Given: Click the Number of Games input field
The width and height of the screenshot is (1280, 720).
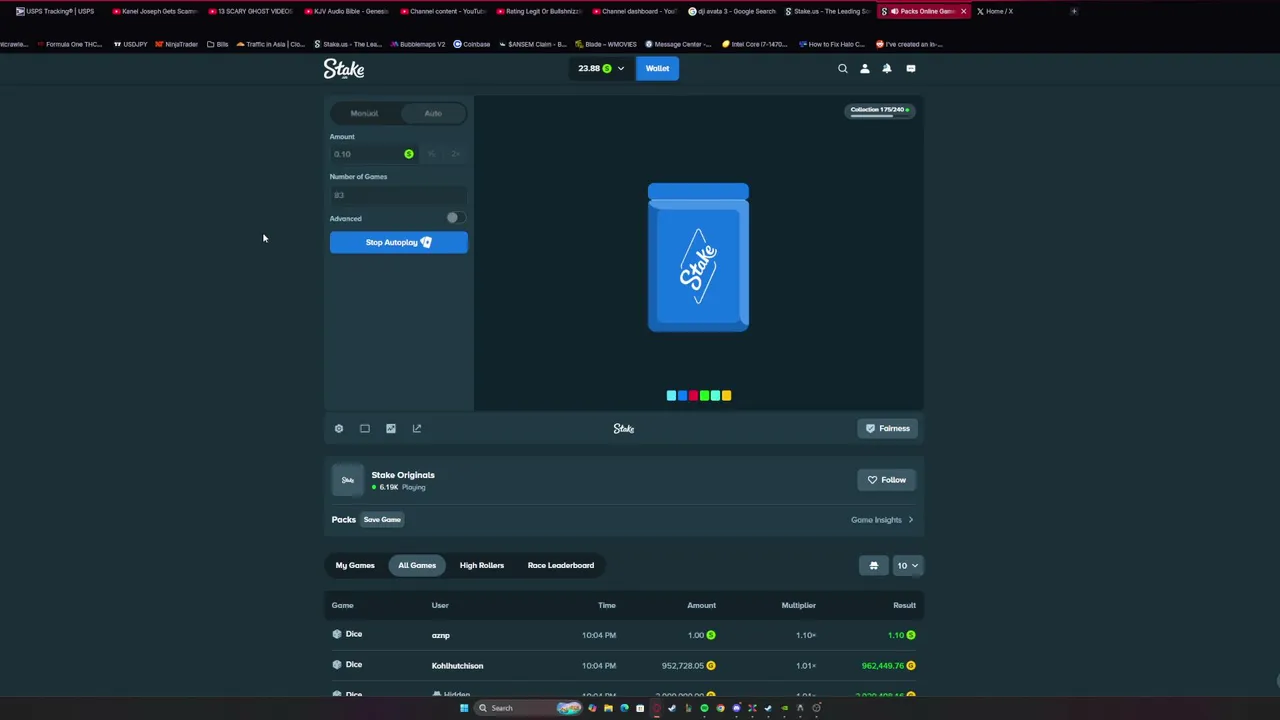Looking at the screenshot, I should (x=398, y=195).
